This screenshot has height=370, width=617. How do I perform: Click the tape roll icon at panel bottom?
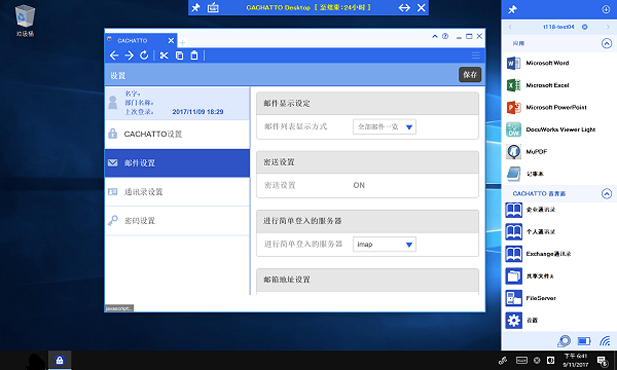point(564,341)
